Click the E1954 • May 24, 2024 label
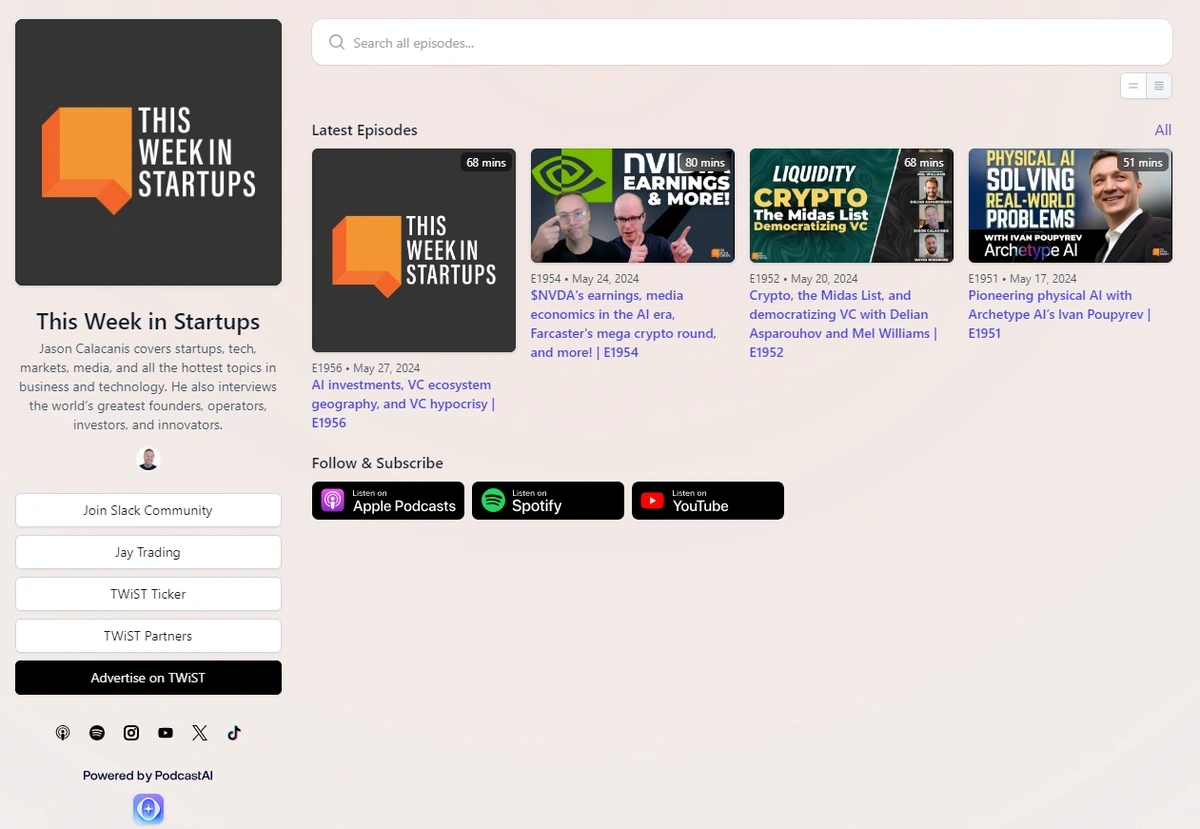The height and width of the screenshot is (829, 1200). [585, 279]
